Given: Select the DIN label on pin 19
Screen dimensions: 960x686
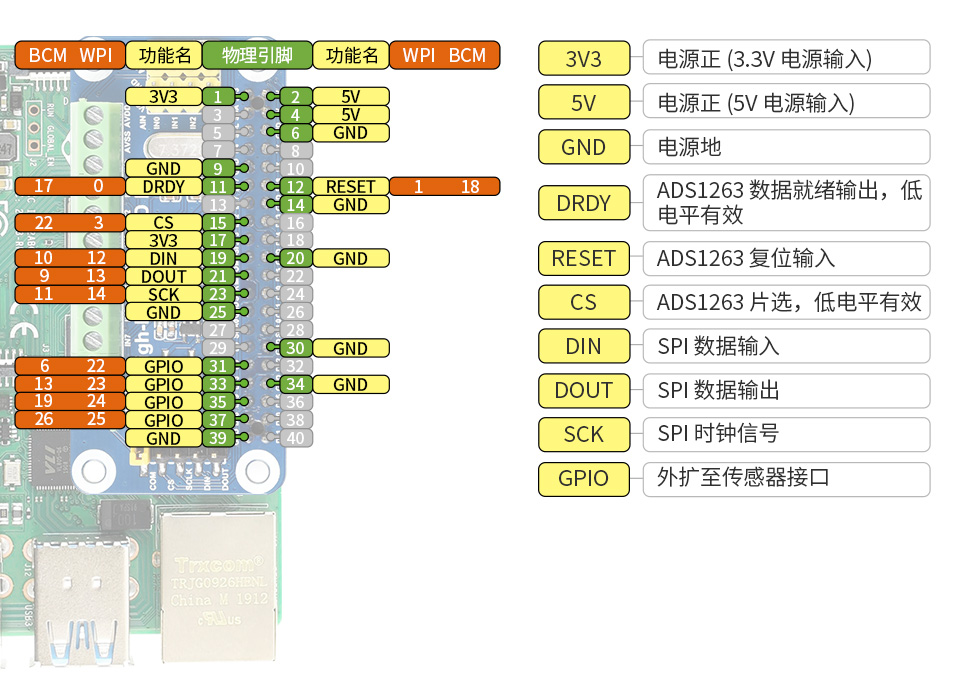Looking at the screenshot, I should click(x=163, y=258).
